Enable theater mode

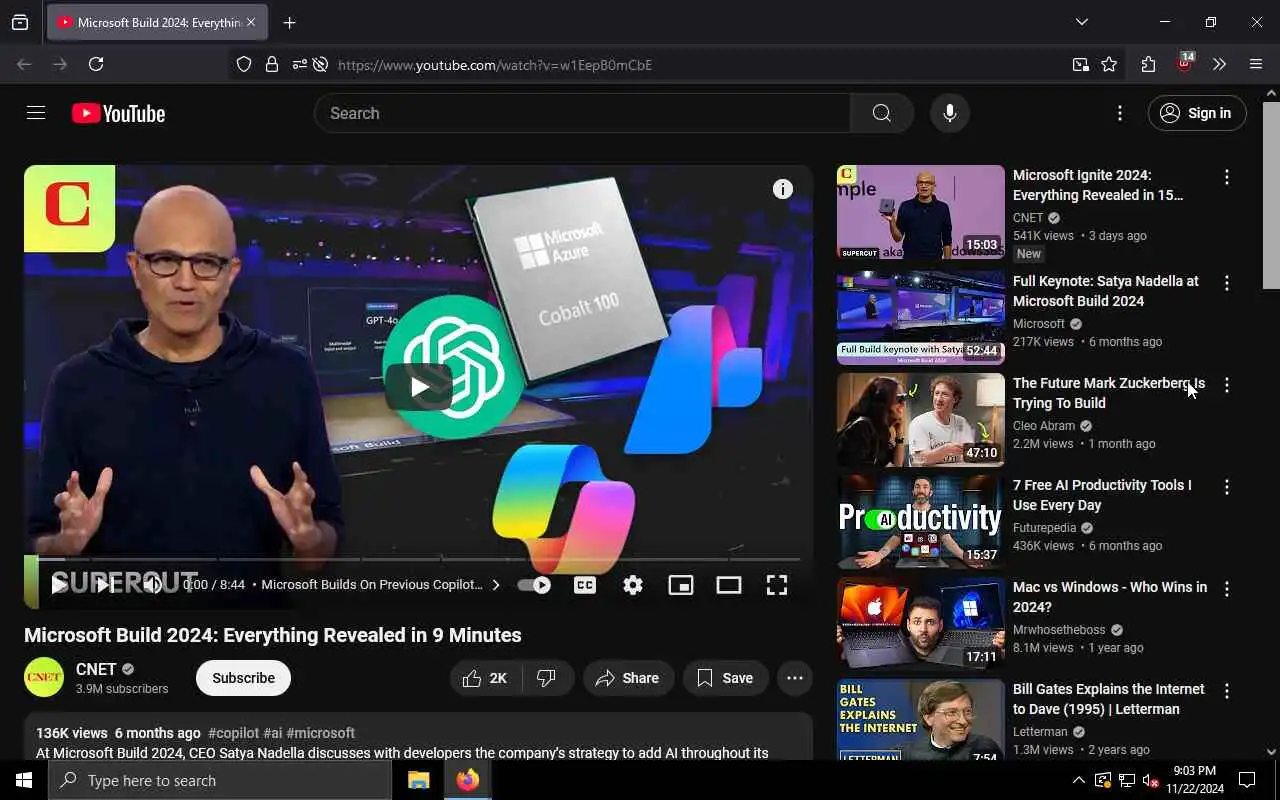(729, 585)
